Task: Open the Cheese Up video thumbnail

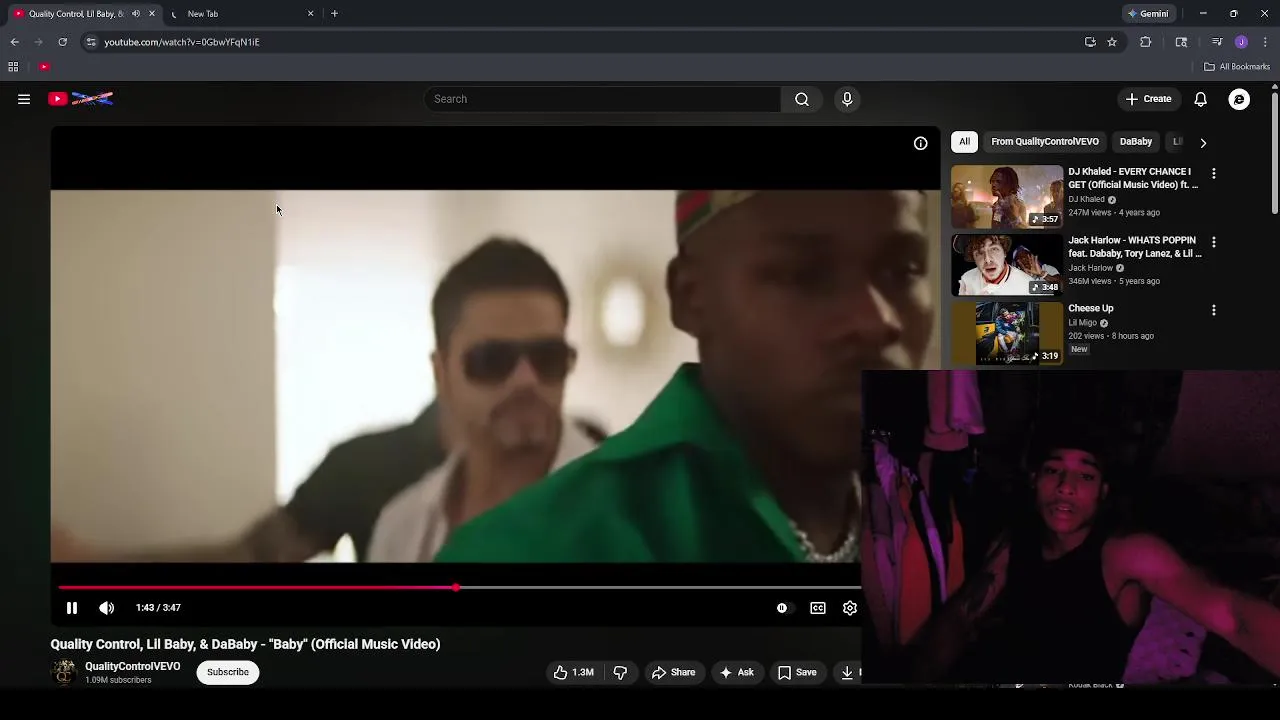Action: coord(1007,333)
